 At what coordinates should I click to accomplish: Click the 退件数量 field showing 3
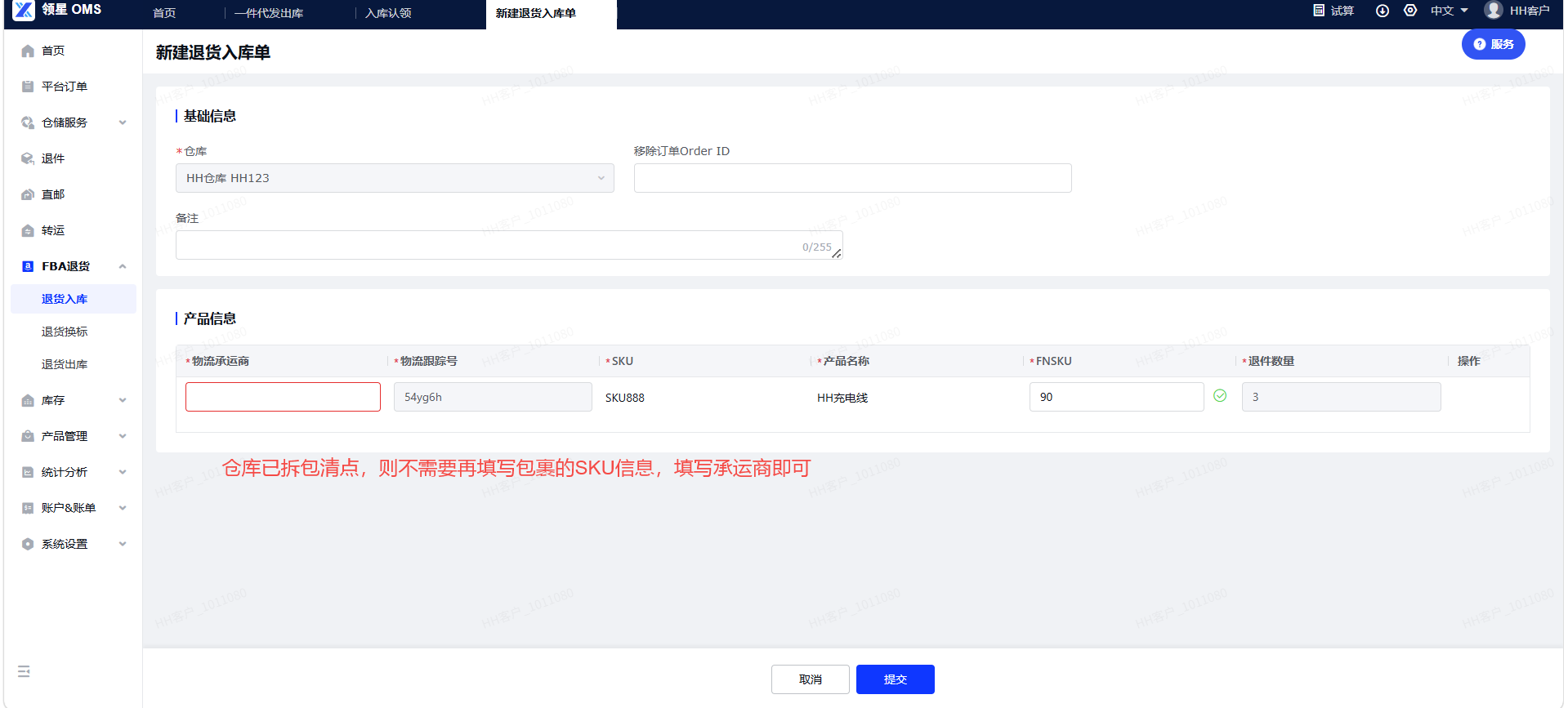click(x=1342, y=397)
